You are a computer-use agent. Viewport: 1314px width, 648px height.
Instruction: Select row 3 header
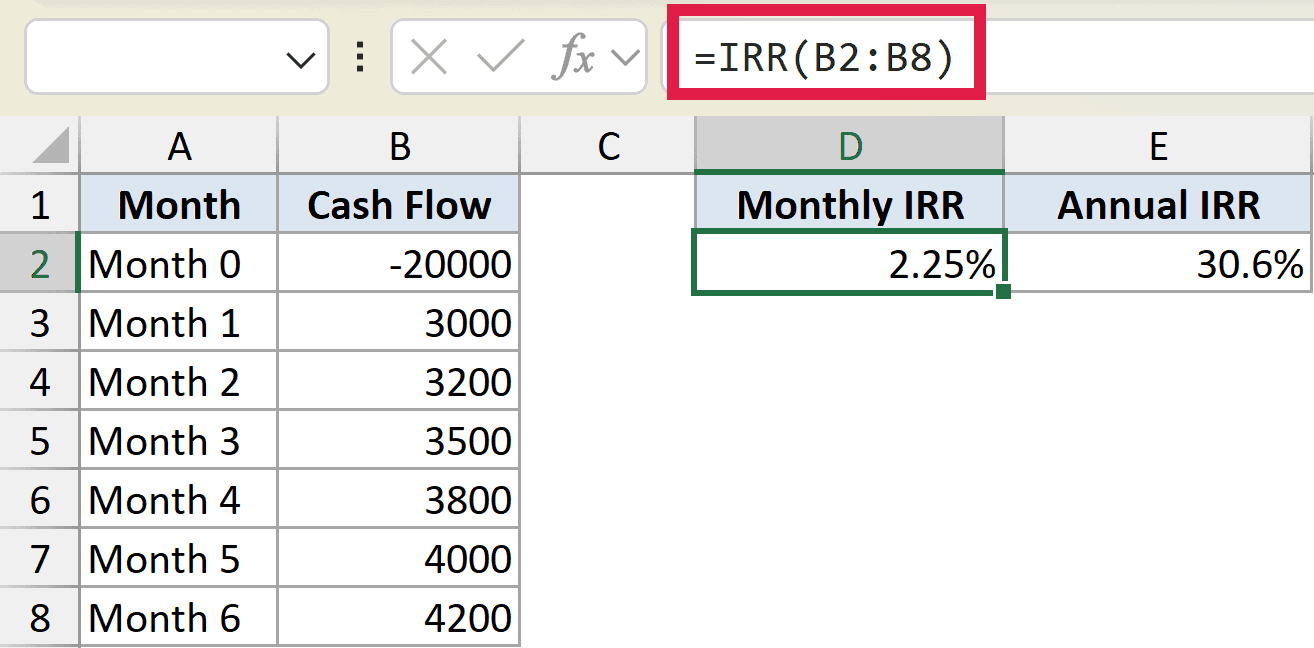tap(39, 323)
